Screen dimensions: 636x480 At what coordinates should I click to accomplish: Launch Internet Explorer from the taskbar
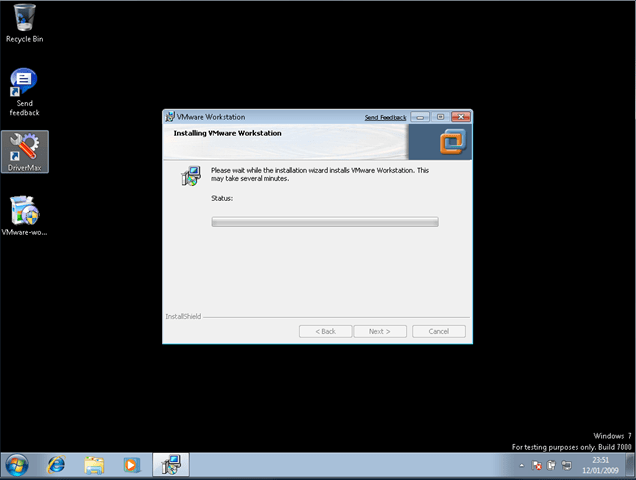point(56,465)
